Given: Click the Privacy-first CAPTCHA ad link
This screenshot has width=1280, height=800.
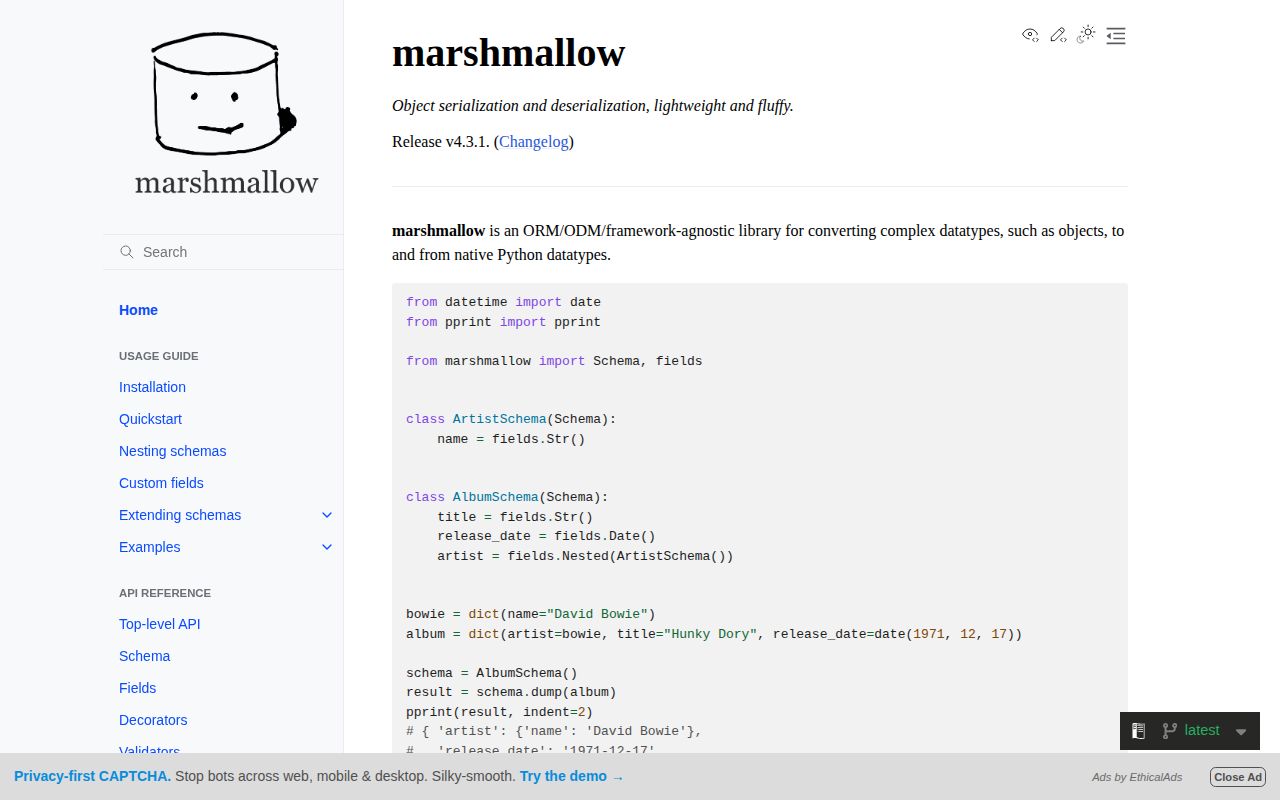Looking at the screenshot, I should [92, 776].
